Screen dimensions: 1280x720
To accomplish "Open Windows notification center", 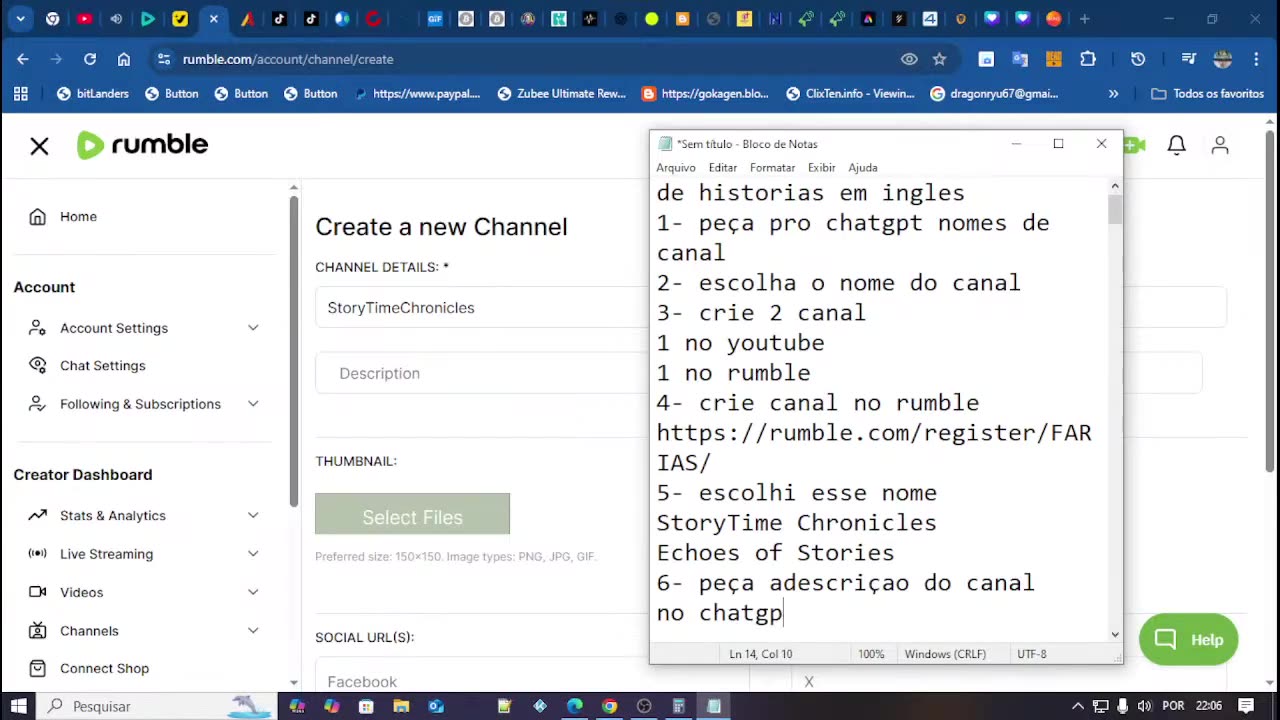I will [1246, 706].
